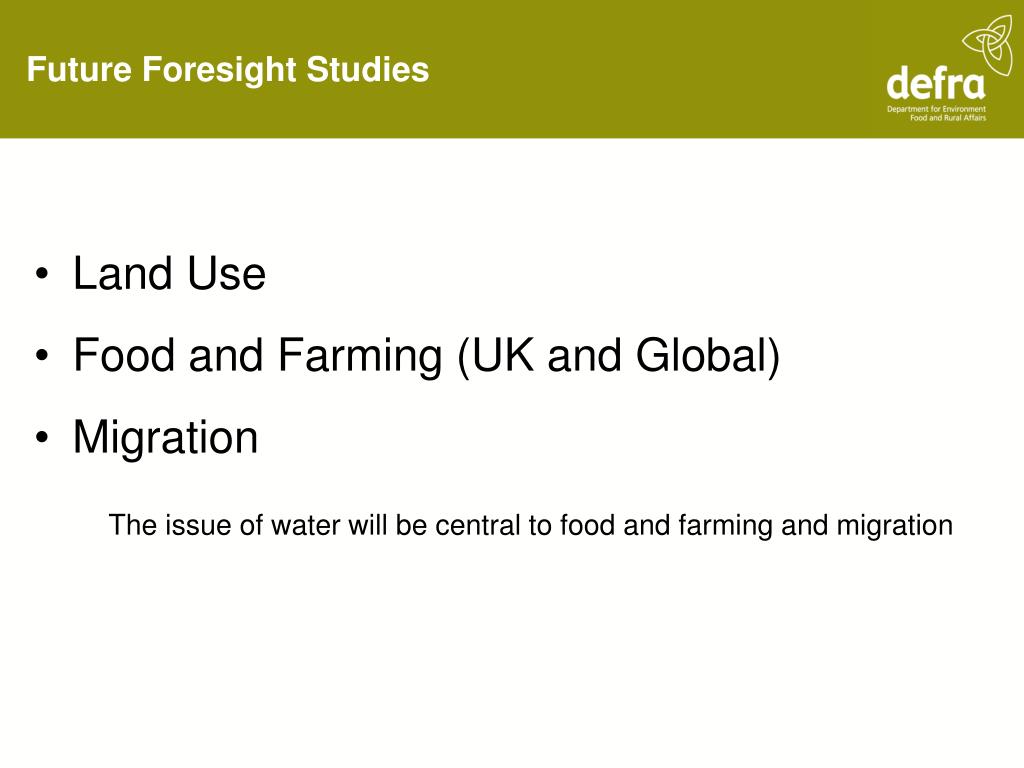
Task: Click the final word migration in the sentence
Action: pos(895,527)
